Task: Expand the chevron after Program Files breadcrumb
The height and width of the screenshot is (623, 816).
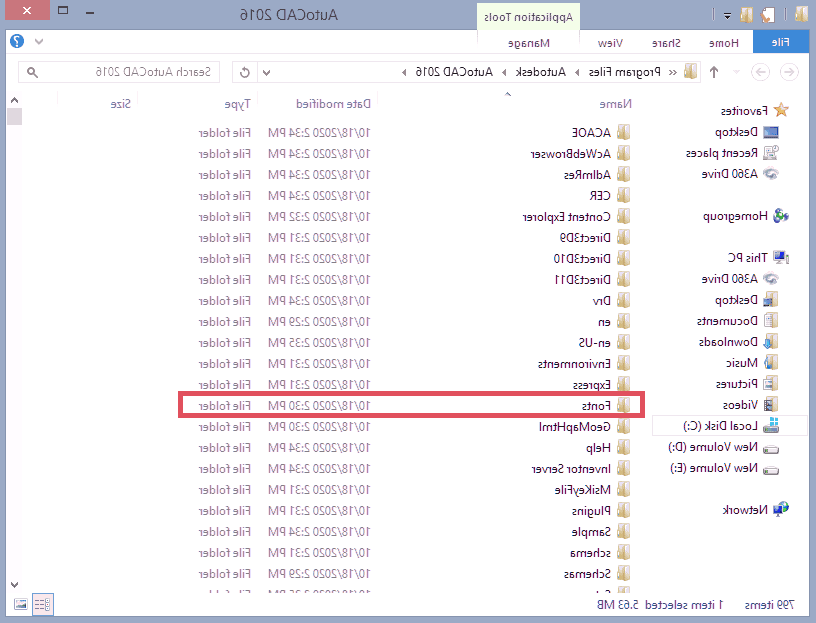Action: (x=577, y=72)
